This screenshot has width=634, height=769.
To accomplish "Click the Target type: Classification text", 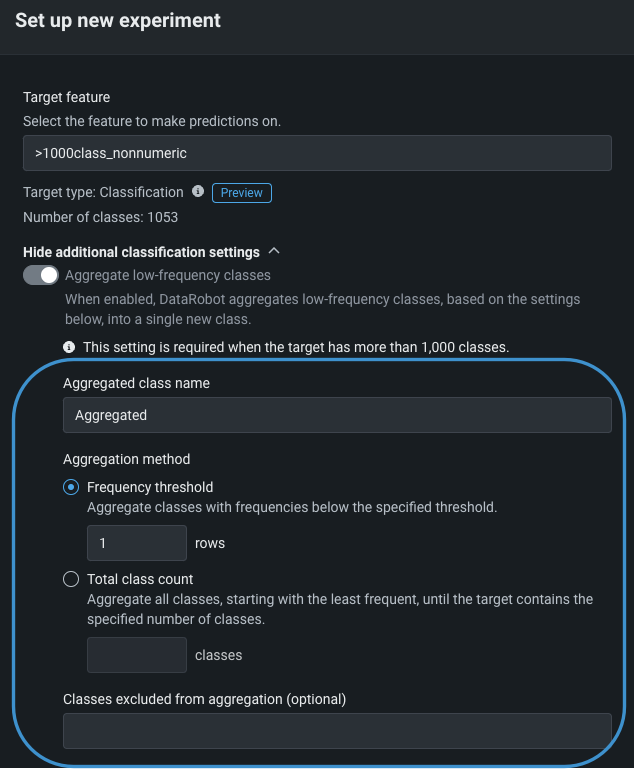I will coord(103,192).
